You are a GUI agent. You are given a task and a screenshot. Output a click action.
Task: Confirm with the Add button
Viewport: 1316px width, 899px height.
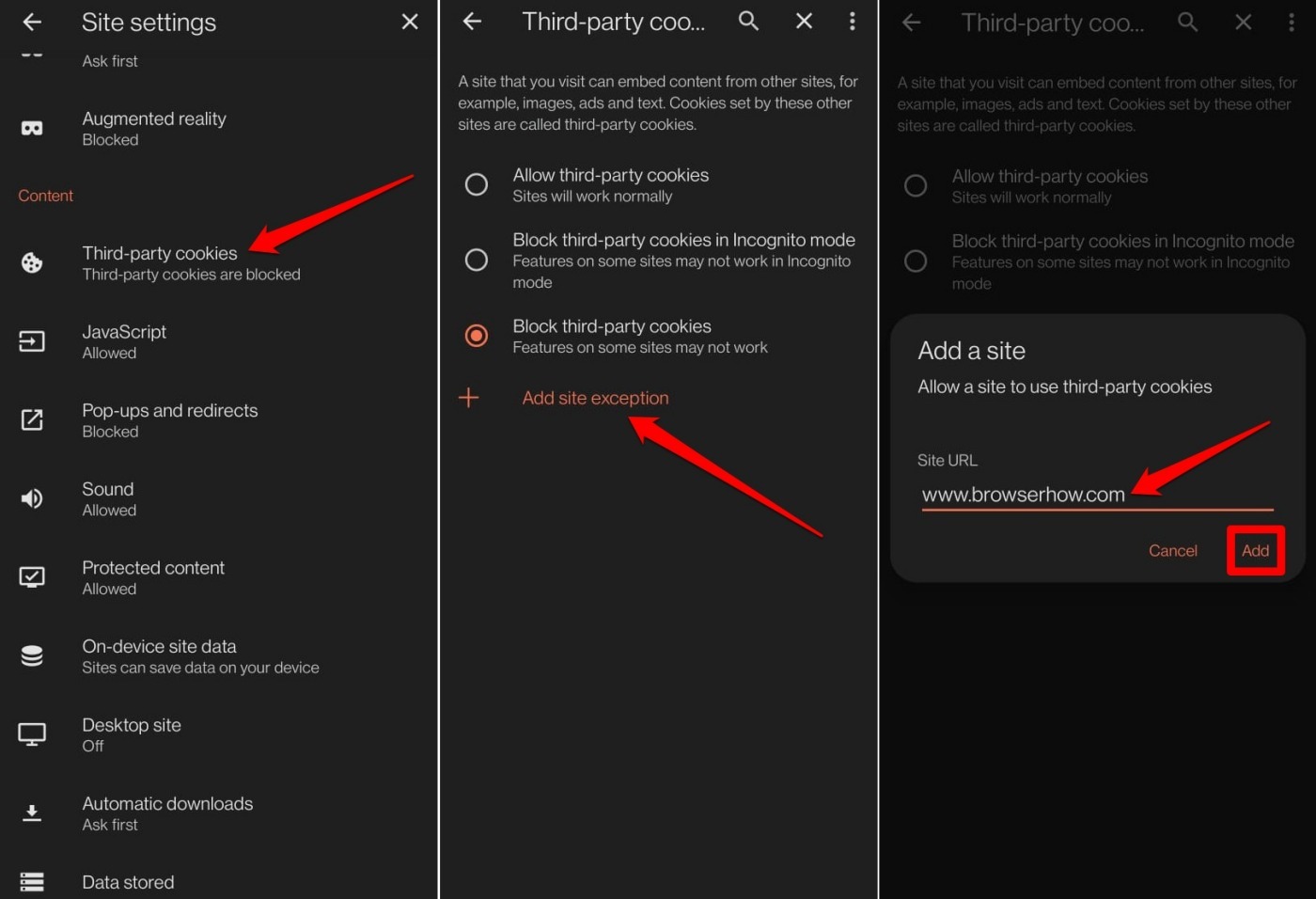tap(1255, 551)
